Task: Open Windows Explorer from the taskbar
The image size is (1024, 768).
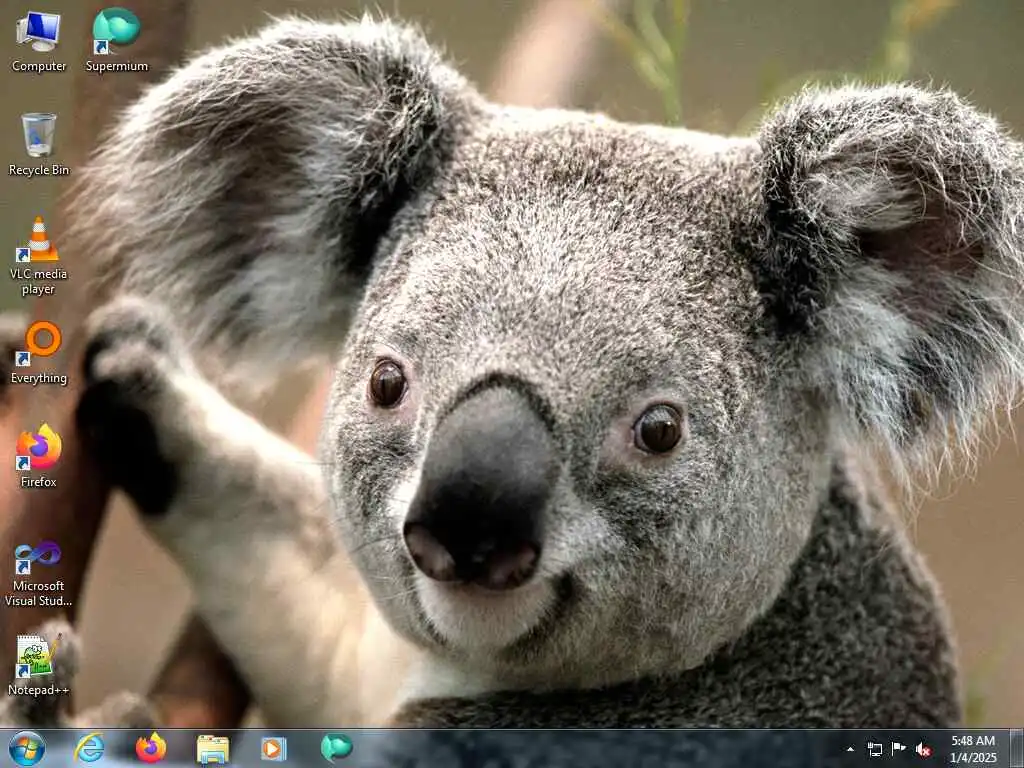Action: coord(213,749)
